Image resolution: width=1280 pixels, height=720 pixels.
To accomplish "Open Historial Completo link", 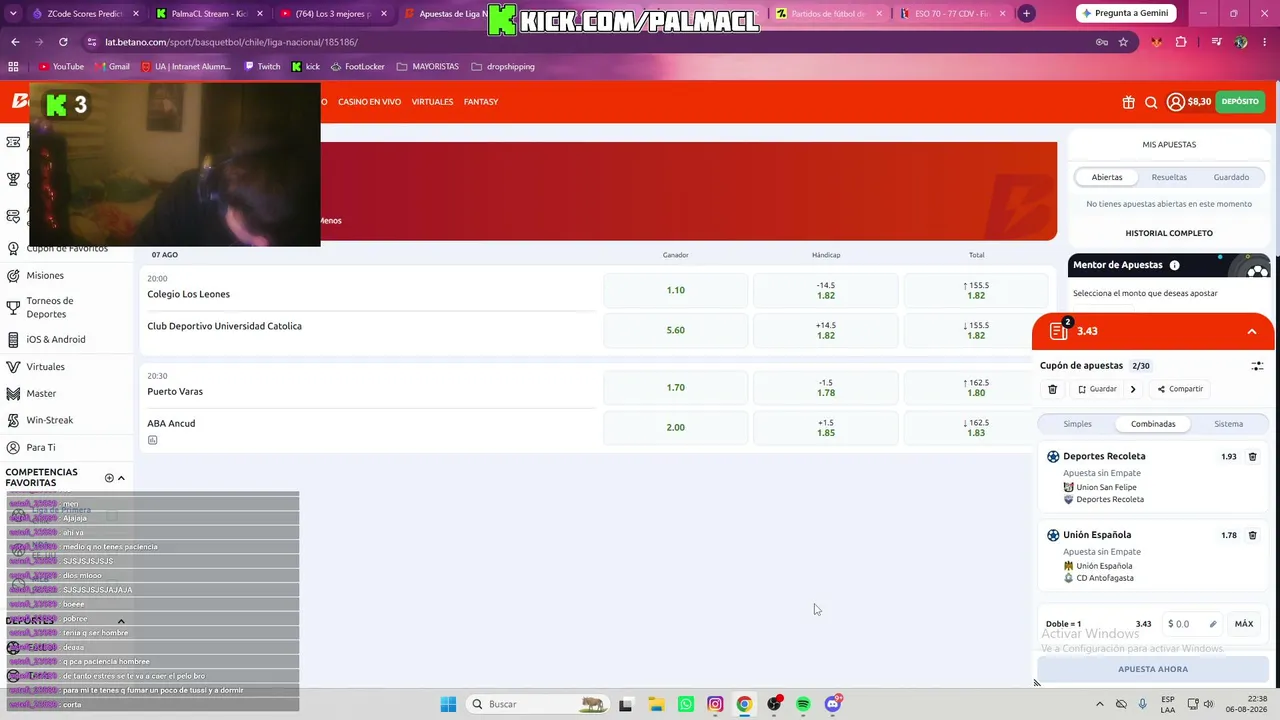I will pos(1169,233).
